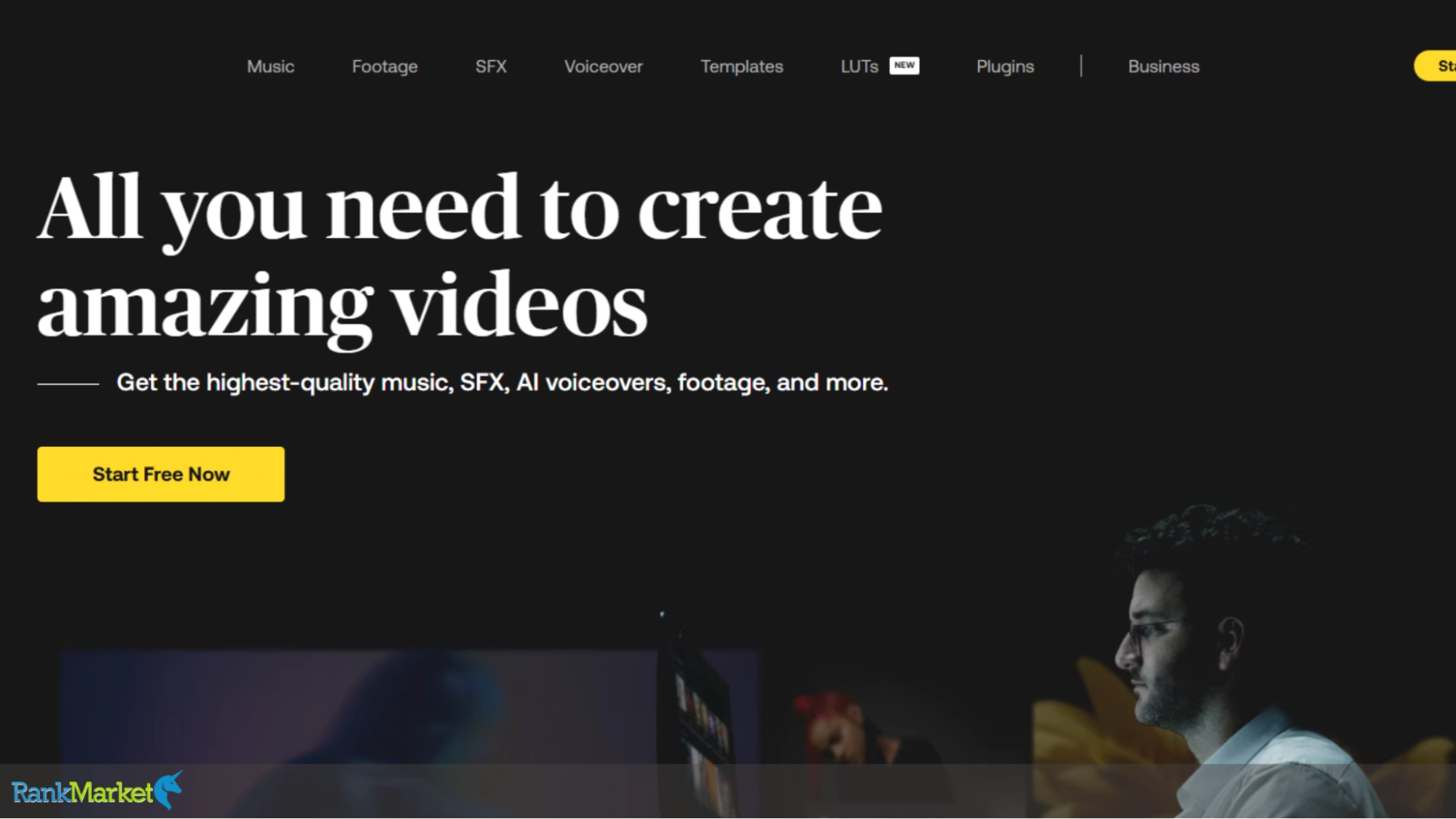Select Templates in the top navigation
The image size is (1456, 819).
pos(741,66)
